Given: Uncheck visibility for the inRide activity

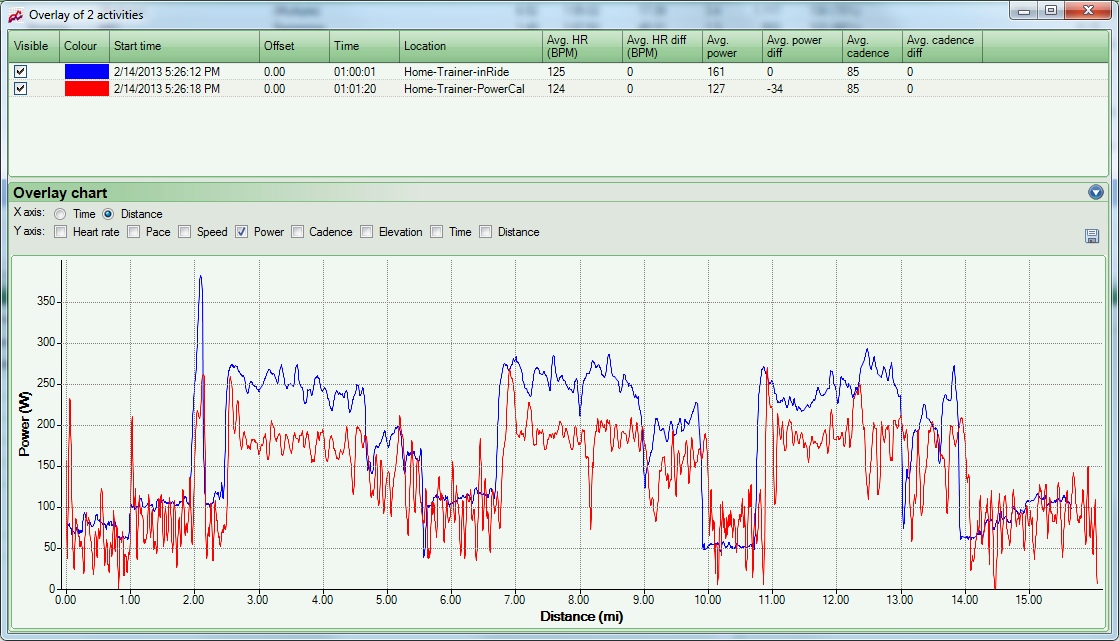Looking at the screenshot, I should 20,72.
